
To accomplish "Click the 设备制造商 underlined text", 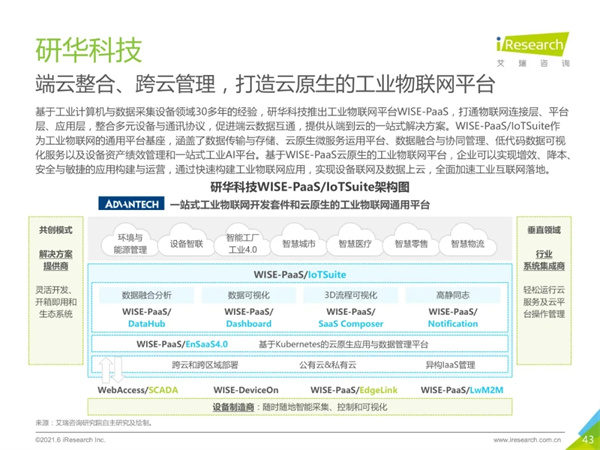I will coord(233,407).
